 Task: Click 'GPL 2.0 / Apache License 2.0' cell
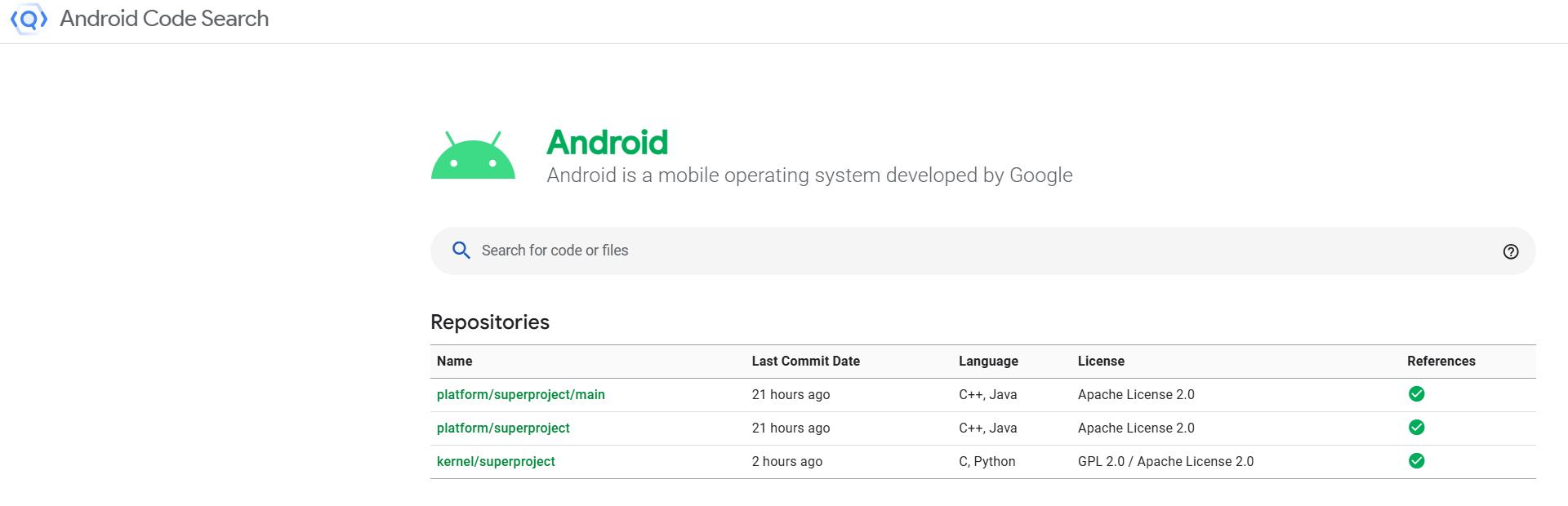click(x=1165, y=462)
